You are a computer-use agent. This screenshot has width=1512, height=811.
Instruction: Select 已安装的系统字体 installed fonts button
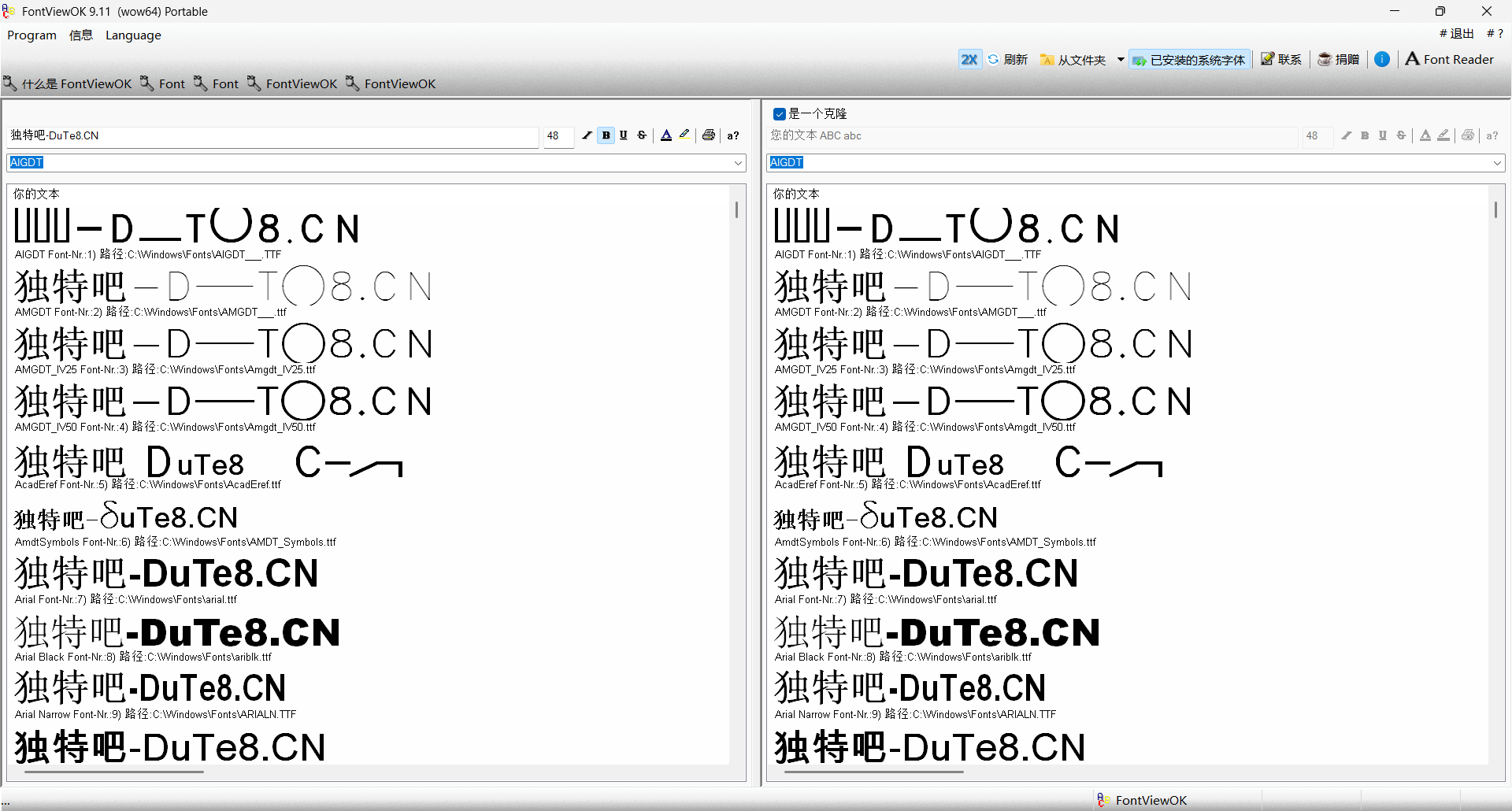point(1189,60)
